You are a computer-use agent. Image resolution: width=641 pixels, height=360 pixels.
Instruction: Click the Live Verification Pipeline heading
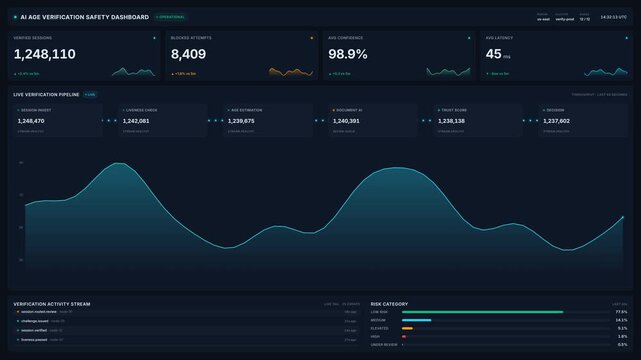[x=46, y=94]
